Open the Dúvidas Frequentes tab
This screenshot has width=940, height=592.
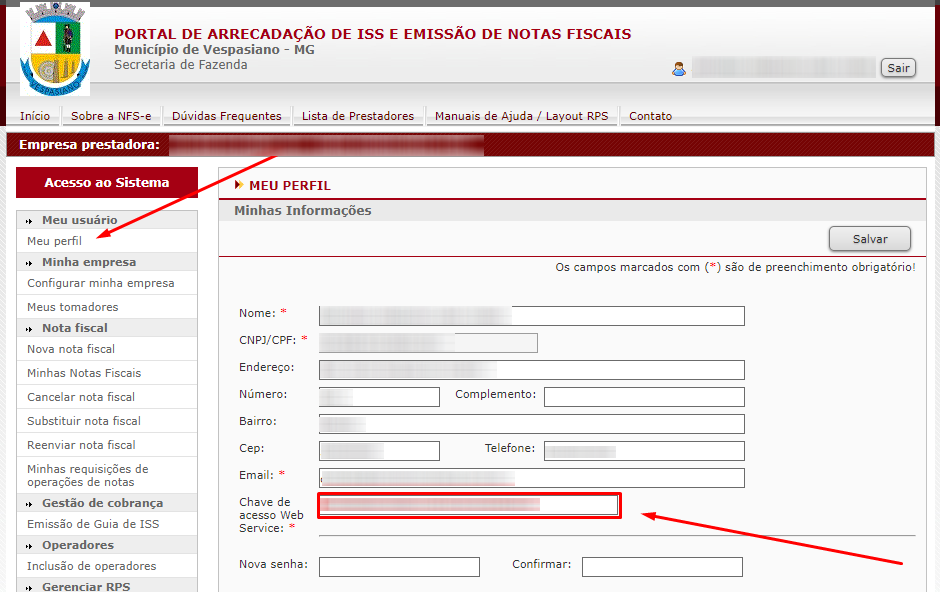click(227, 116)
